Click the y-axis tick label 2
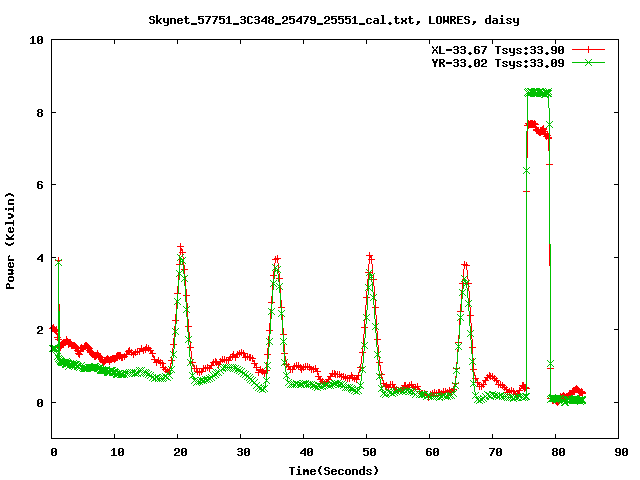This screenshot has width=640, height=480. point(40,330)
